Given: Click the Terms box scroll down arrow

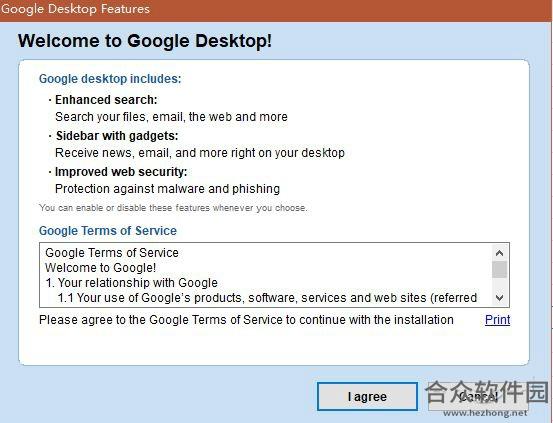Looking at the screenshot, I should click(499, 297).
